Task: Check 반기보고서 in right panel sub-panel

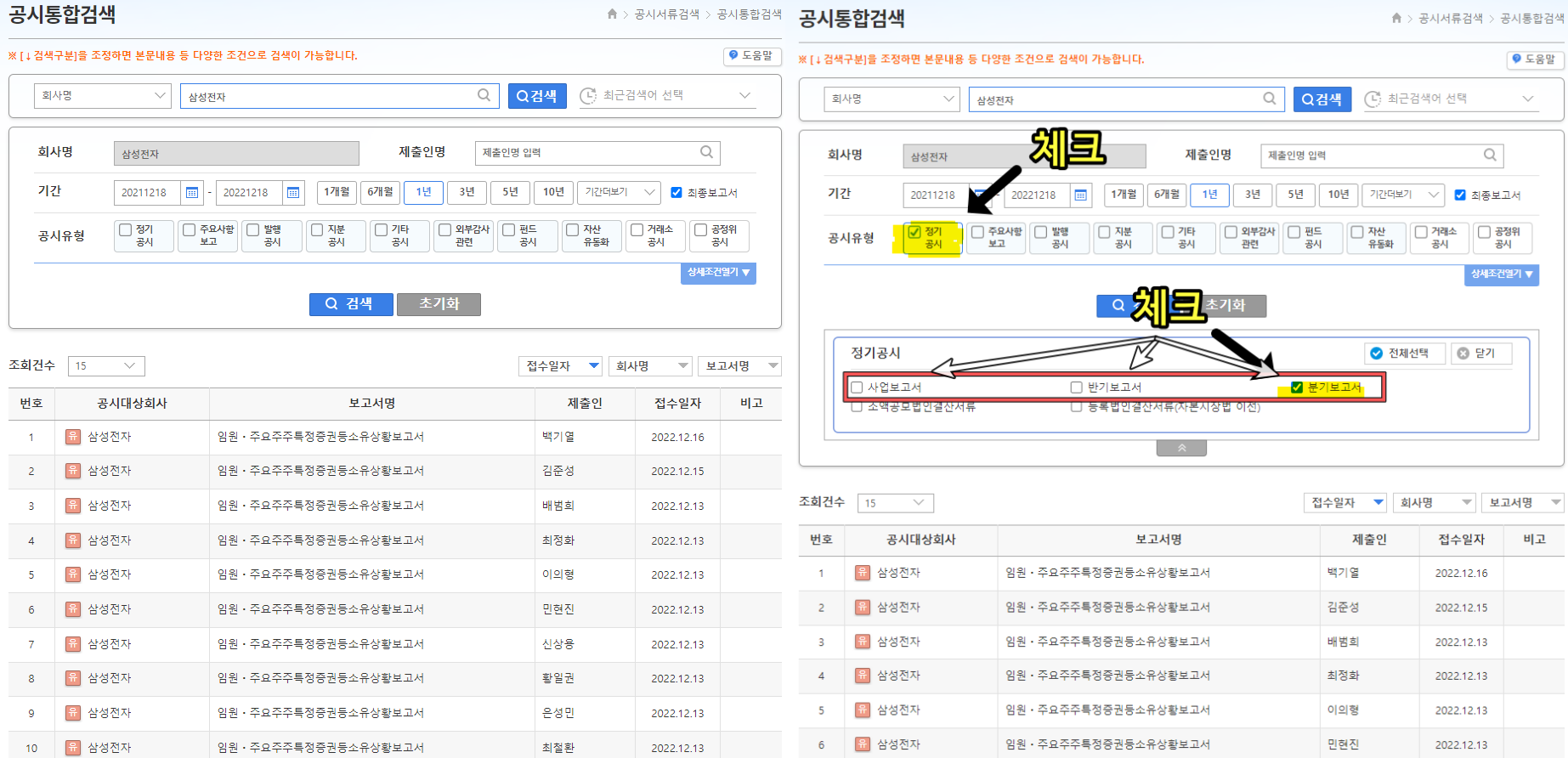Action: coord(1077,387)
